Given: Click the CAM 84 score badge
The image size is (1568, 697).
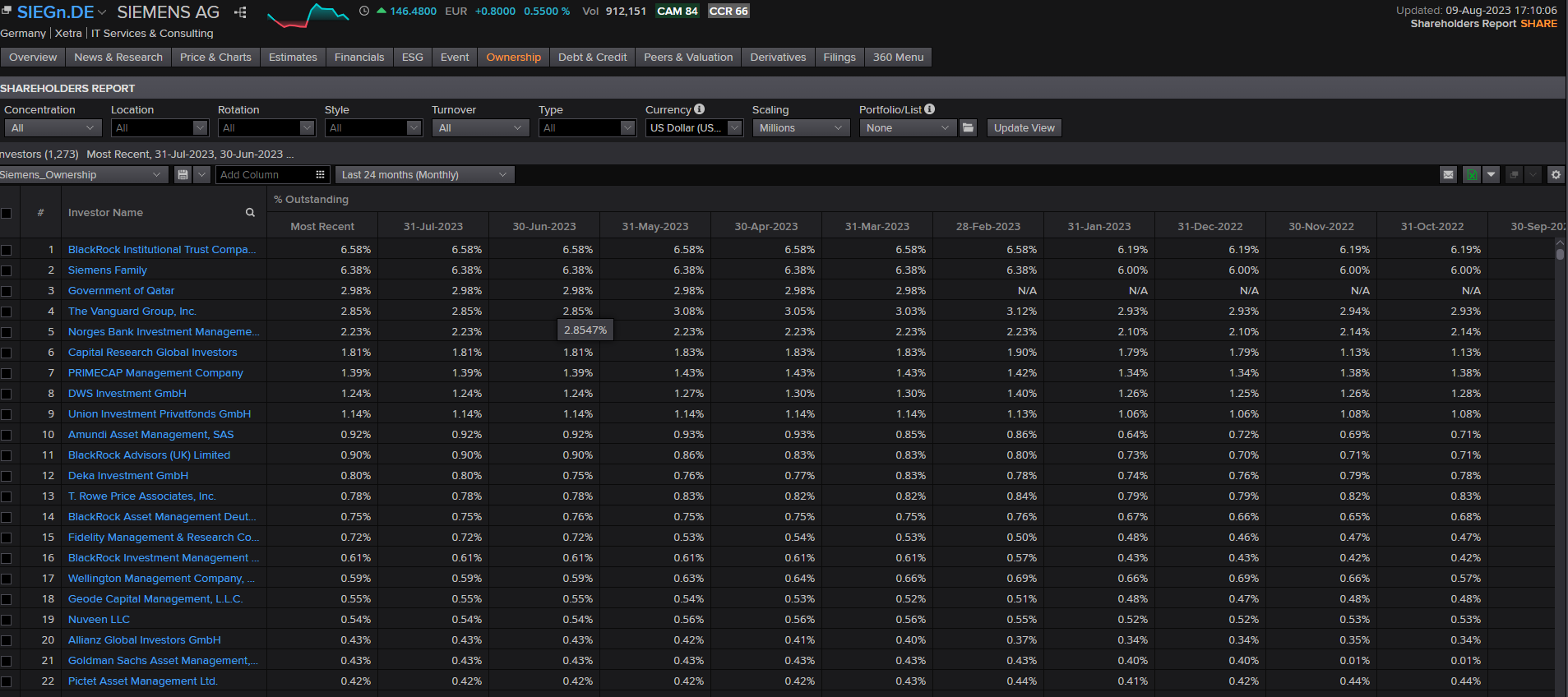Looking at the screenshot, I should [678, 11].
